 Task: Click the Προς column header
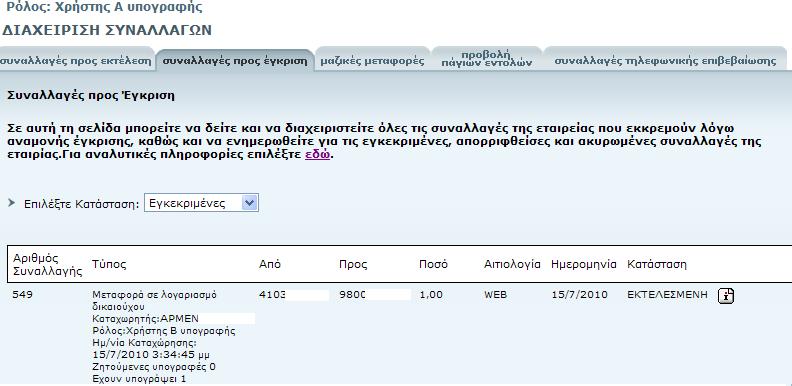(353, 264)
